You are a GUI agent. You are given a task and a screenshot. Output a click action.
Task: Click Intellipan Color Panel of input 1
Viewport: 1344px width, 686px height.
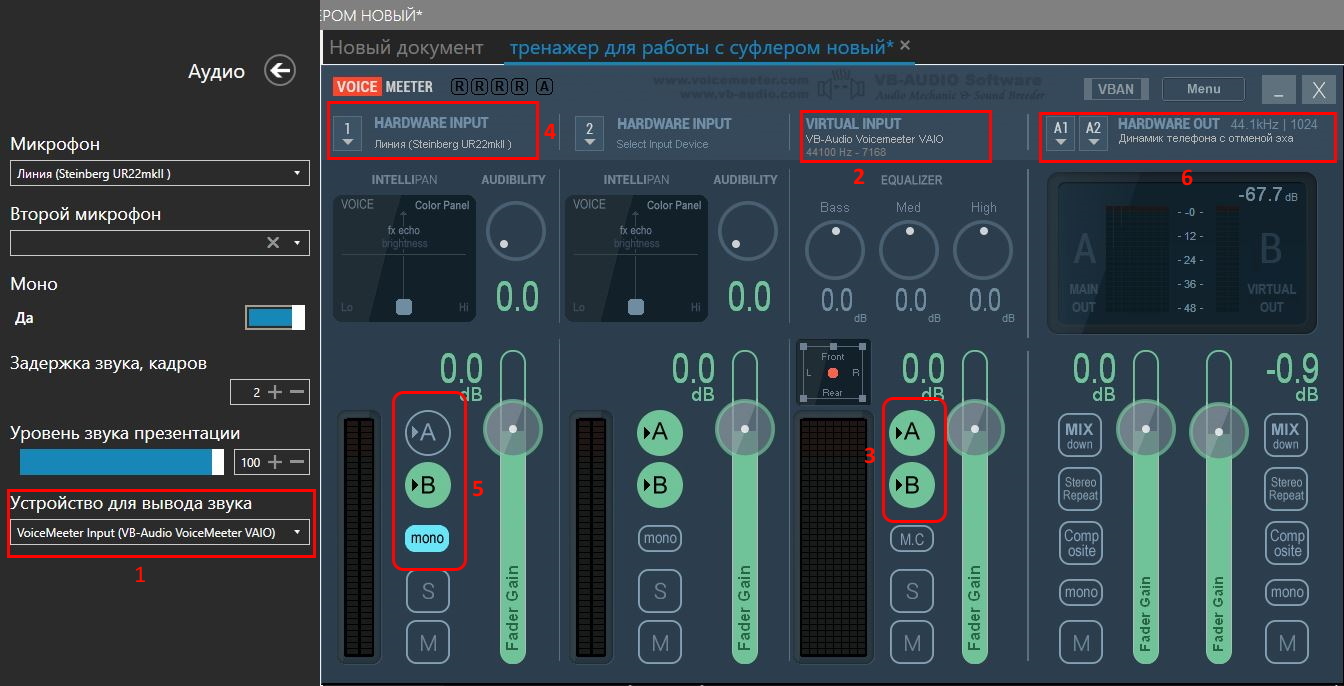404,258
